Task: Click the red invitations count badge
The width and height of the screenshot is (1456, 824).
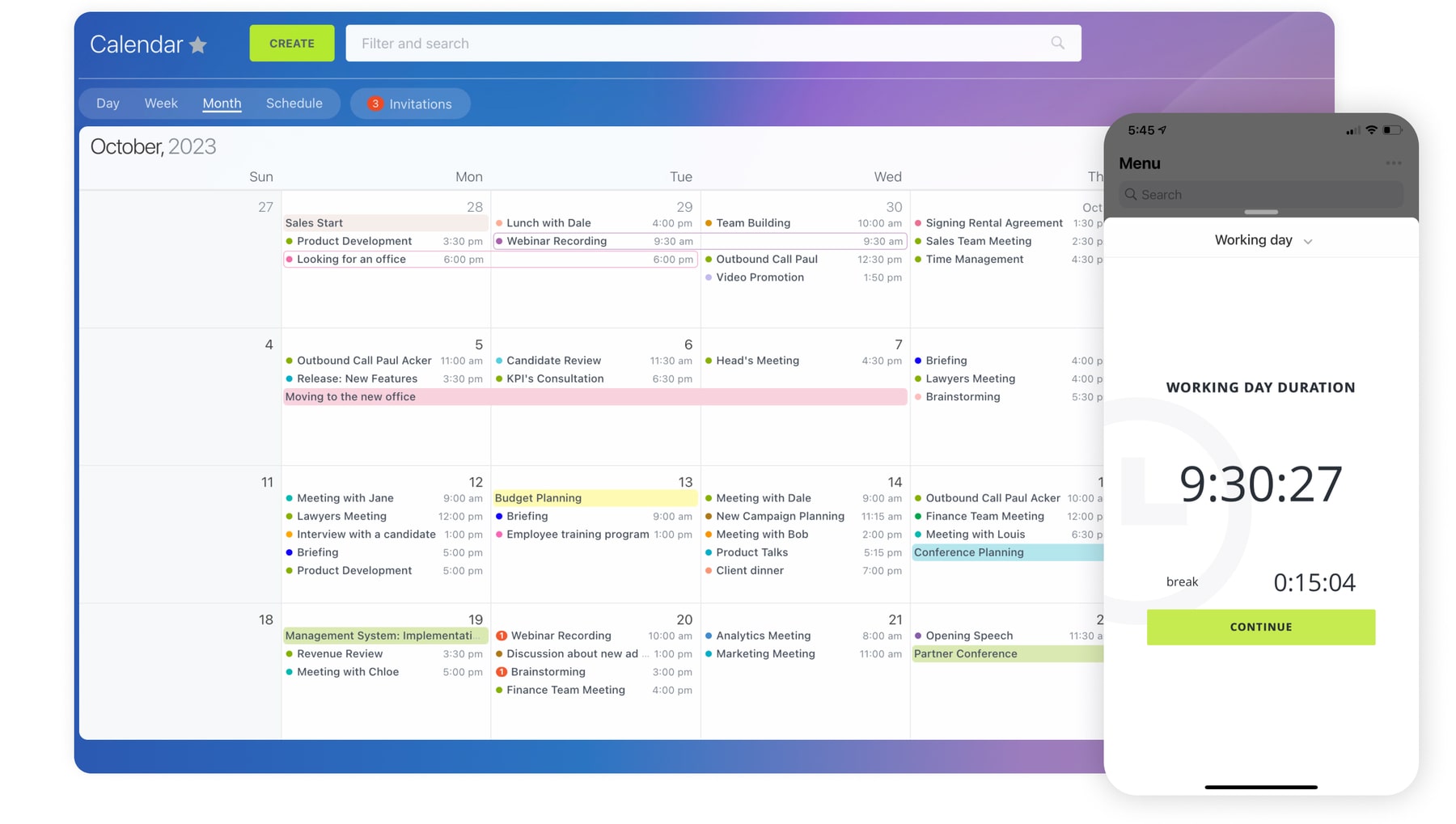Action: tap(375, 104)
